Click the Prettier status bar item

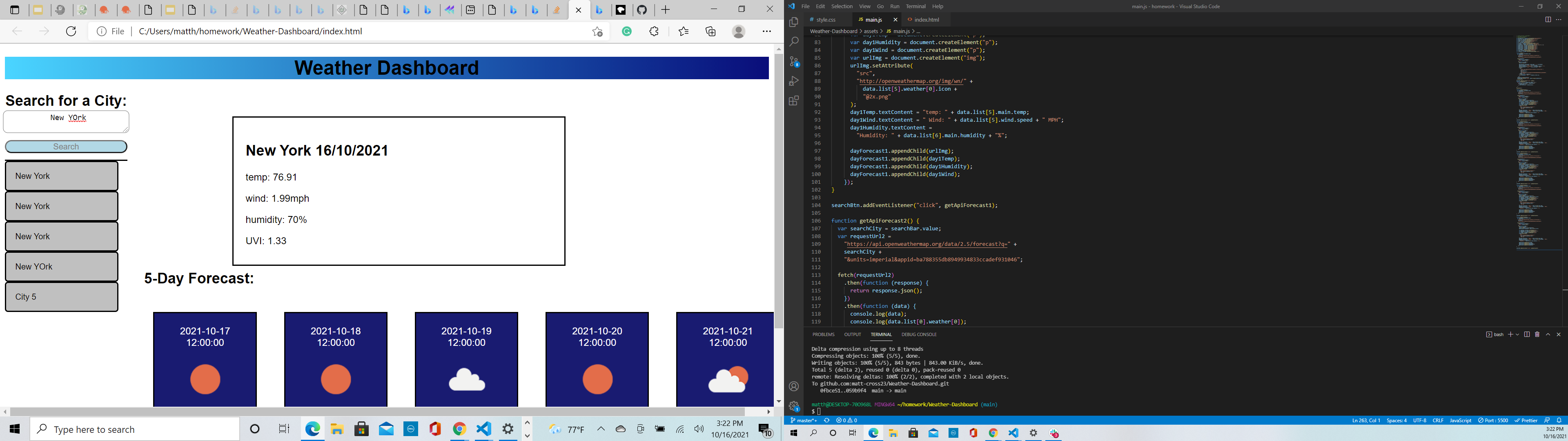pyautogui.click(x=1526, y=420)
